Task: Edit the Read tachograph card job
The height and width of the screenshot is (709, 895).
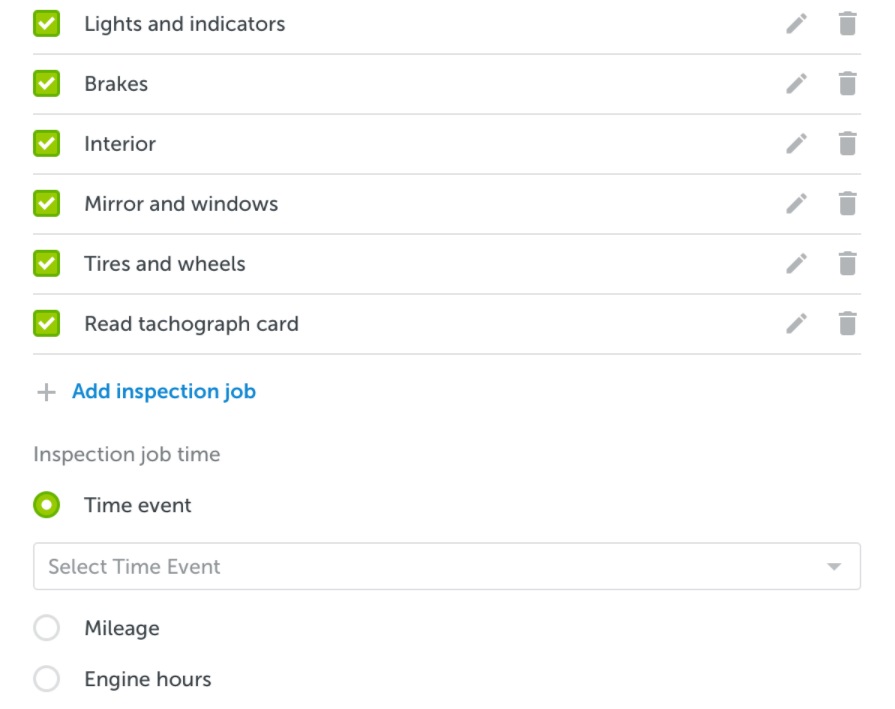Action: pos(796,324)
